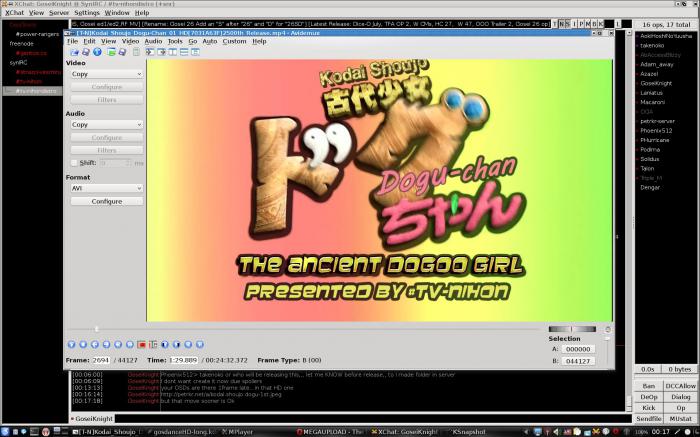Viewport: 700px width, 437px height.
Task: Toggle XChat channel mode T button
Action: click(x=555, y=24)
